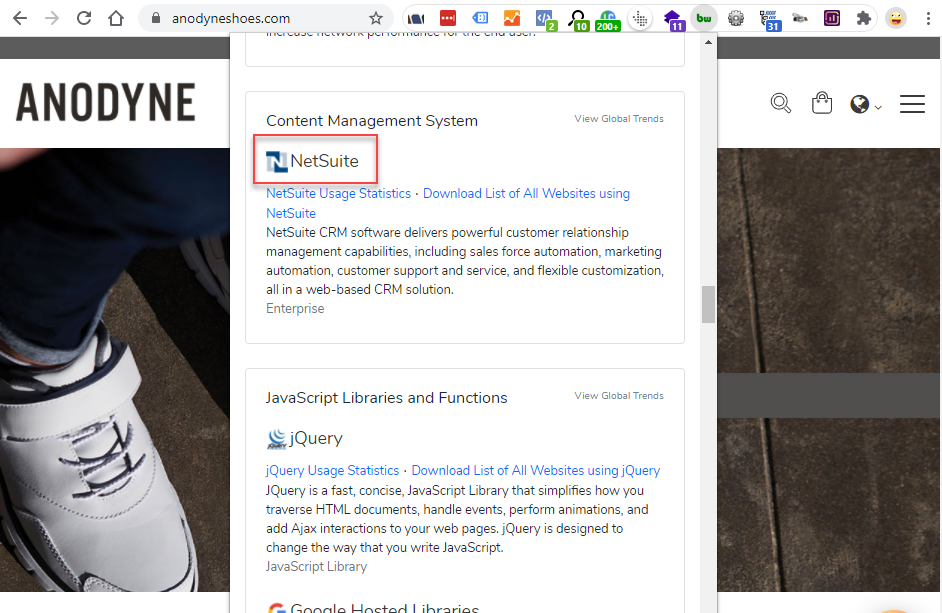The image size is (942, 613).
Task: Click the popup's vertical scrollbar thumb
Action: tap(708, 304)
